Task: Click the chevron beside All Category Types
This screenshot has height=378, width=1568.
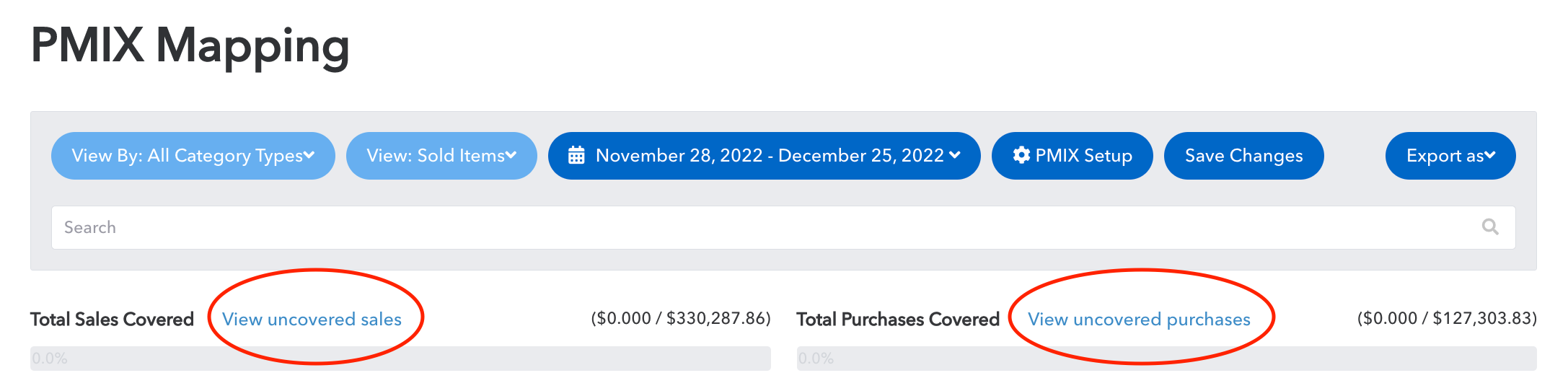Action: point(309,155)
